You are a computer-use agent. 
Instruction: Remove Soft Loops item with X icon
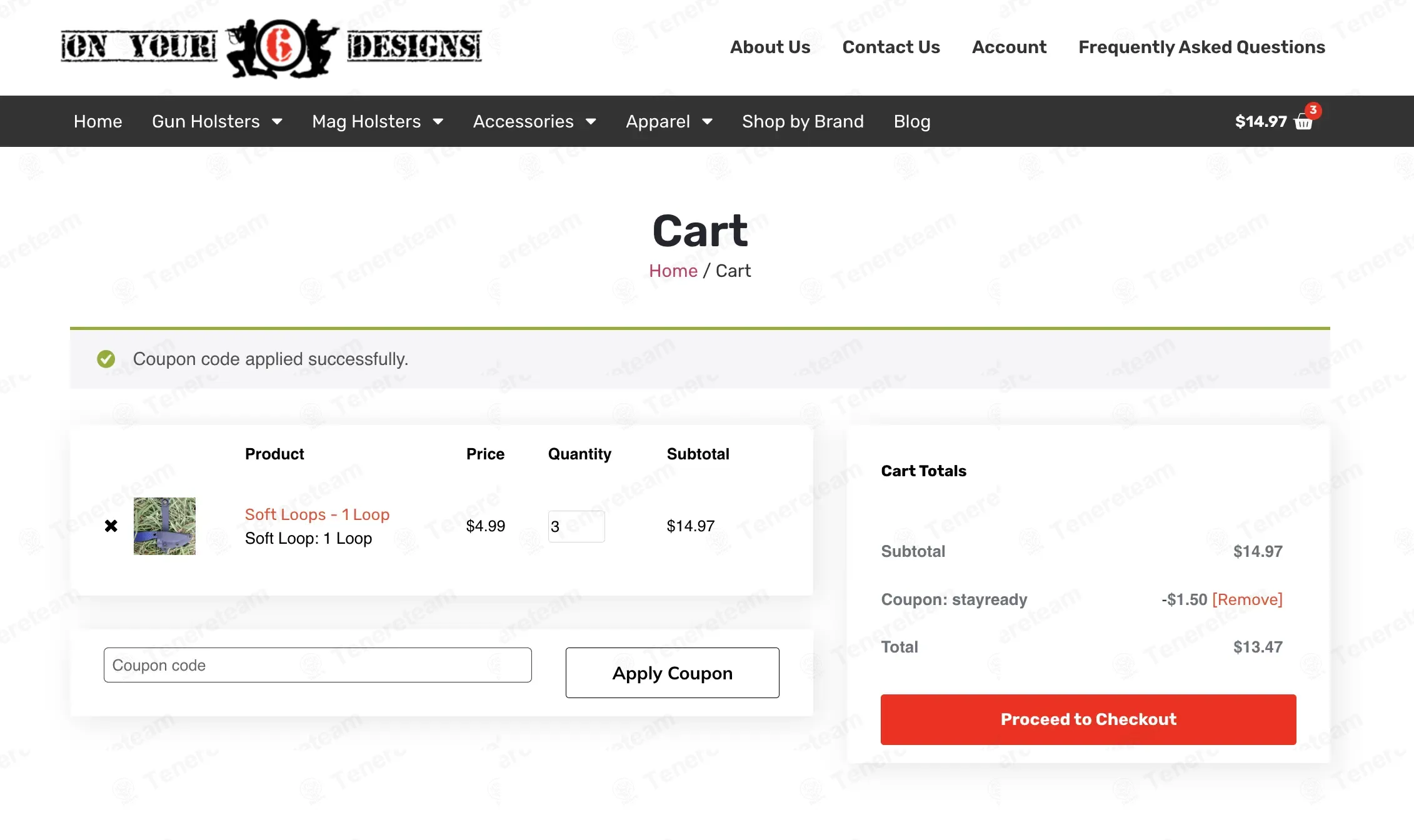(x=111, y=526)
